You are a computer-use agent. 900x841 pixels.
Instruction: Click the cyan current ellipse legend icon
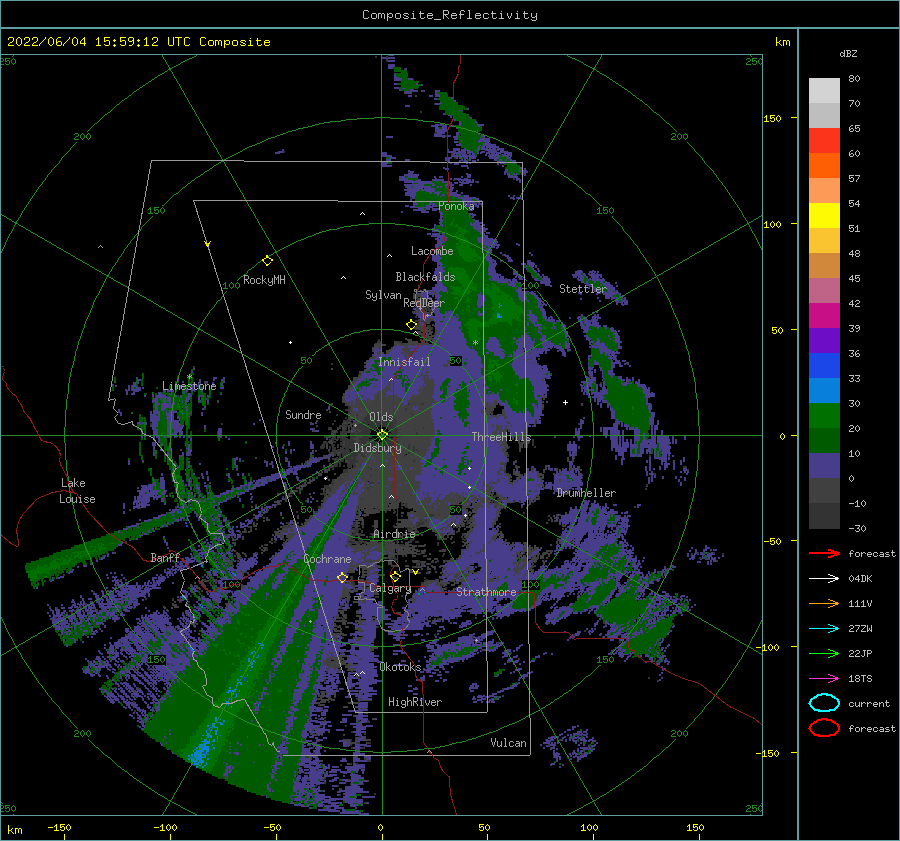(824, 703)
